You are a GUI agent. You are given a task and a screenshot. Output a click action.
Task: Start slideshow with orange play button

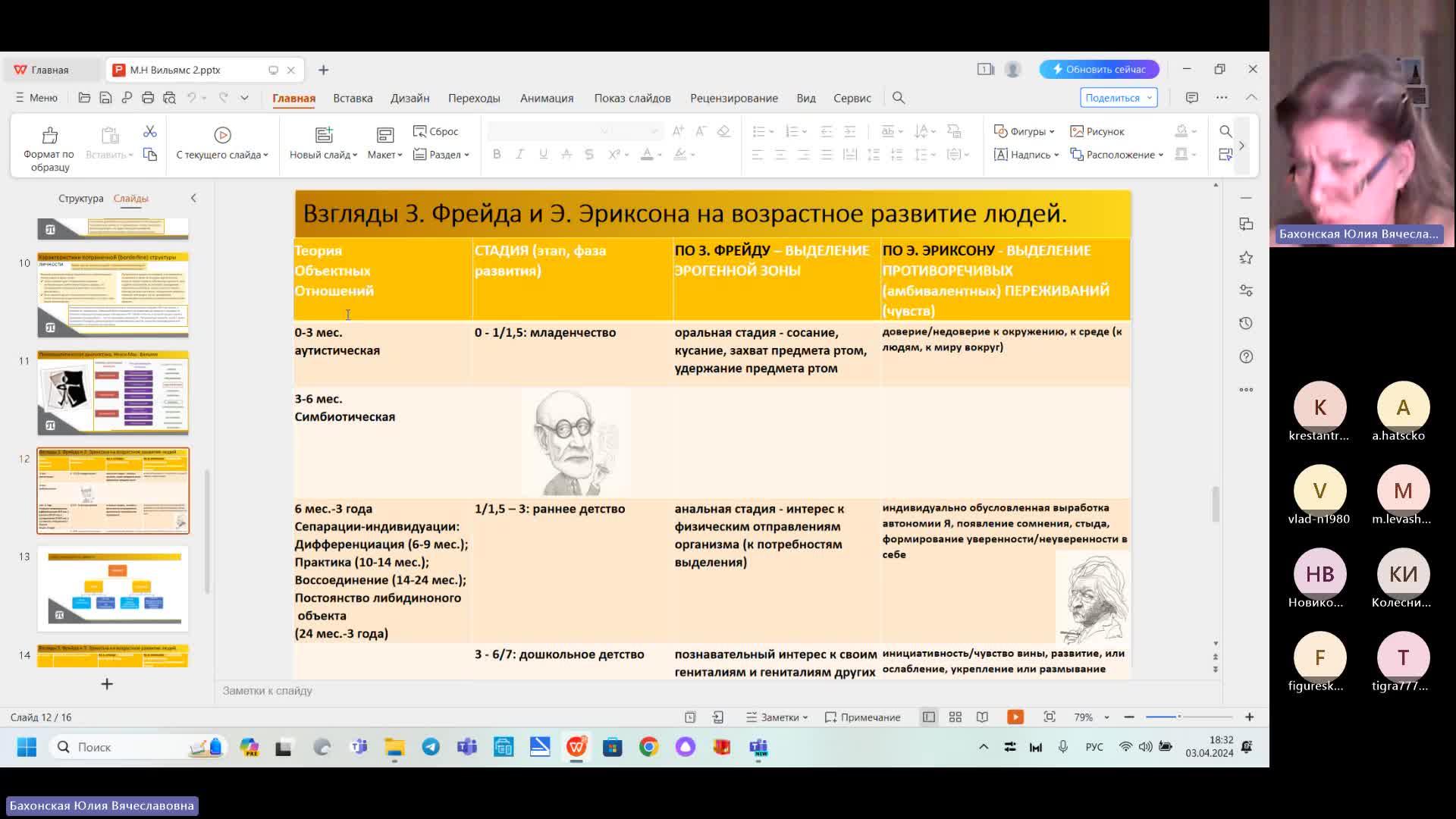point(1015,717)
